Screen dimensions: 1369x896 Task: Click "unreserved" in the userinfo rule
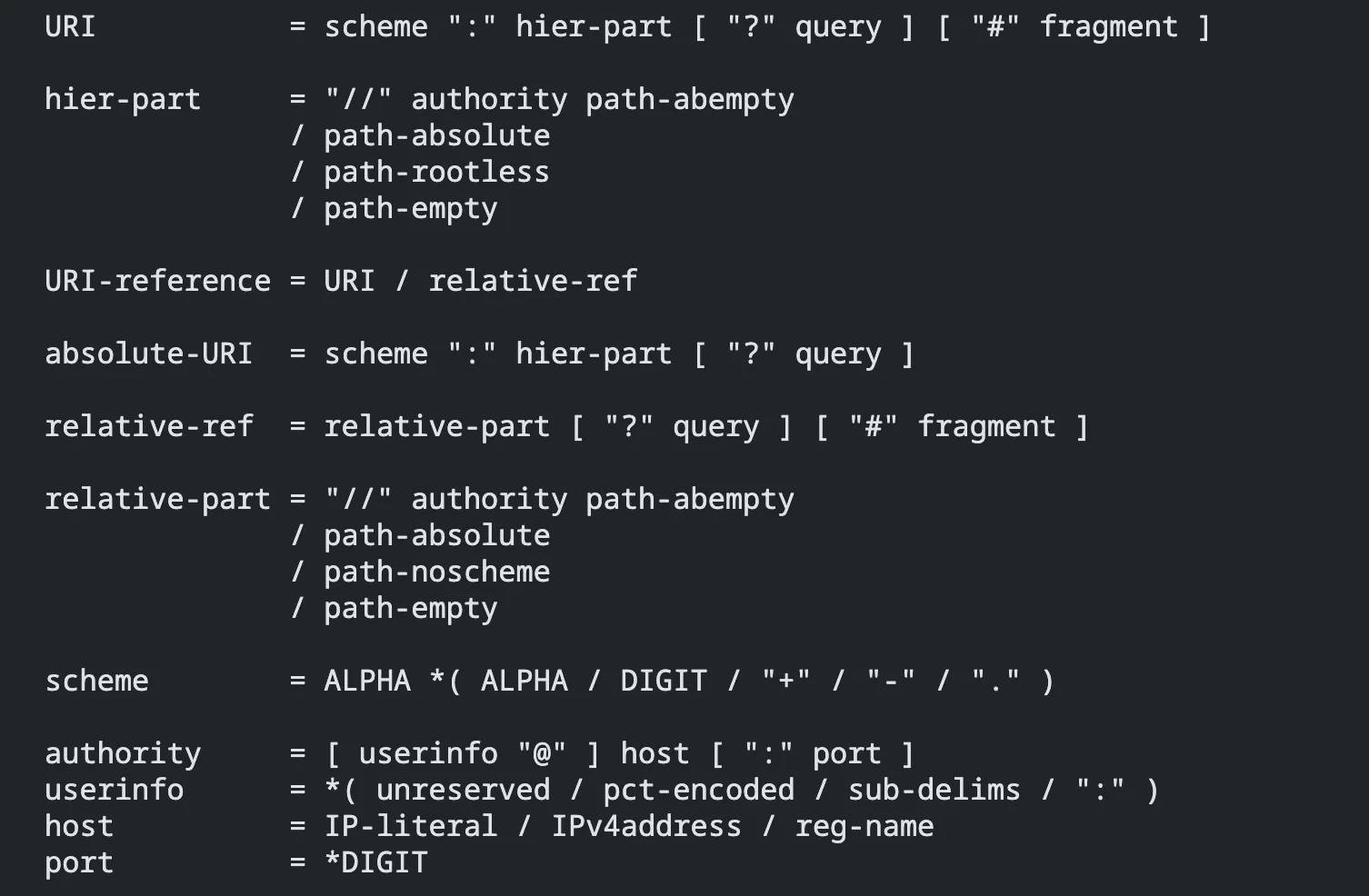[x=463, y=790]
